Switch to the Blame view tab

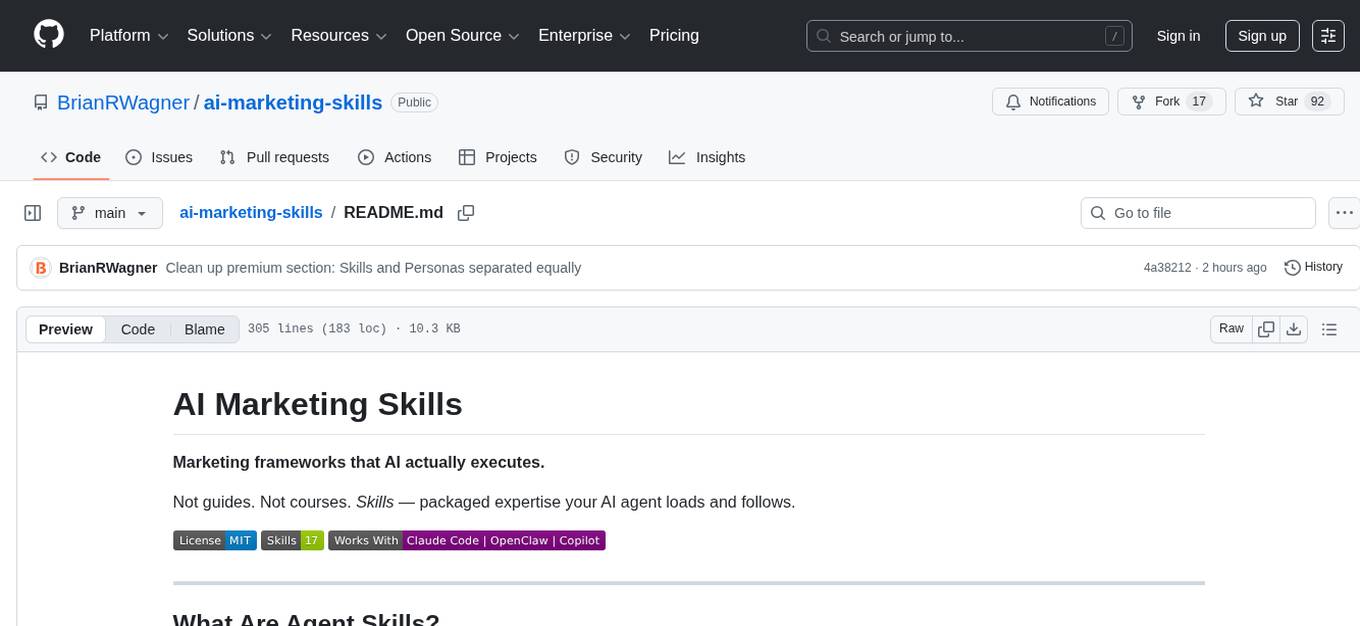[204, 329]
